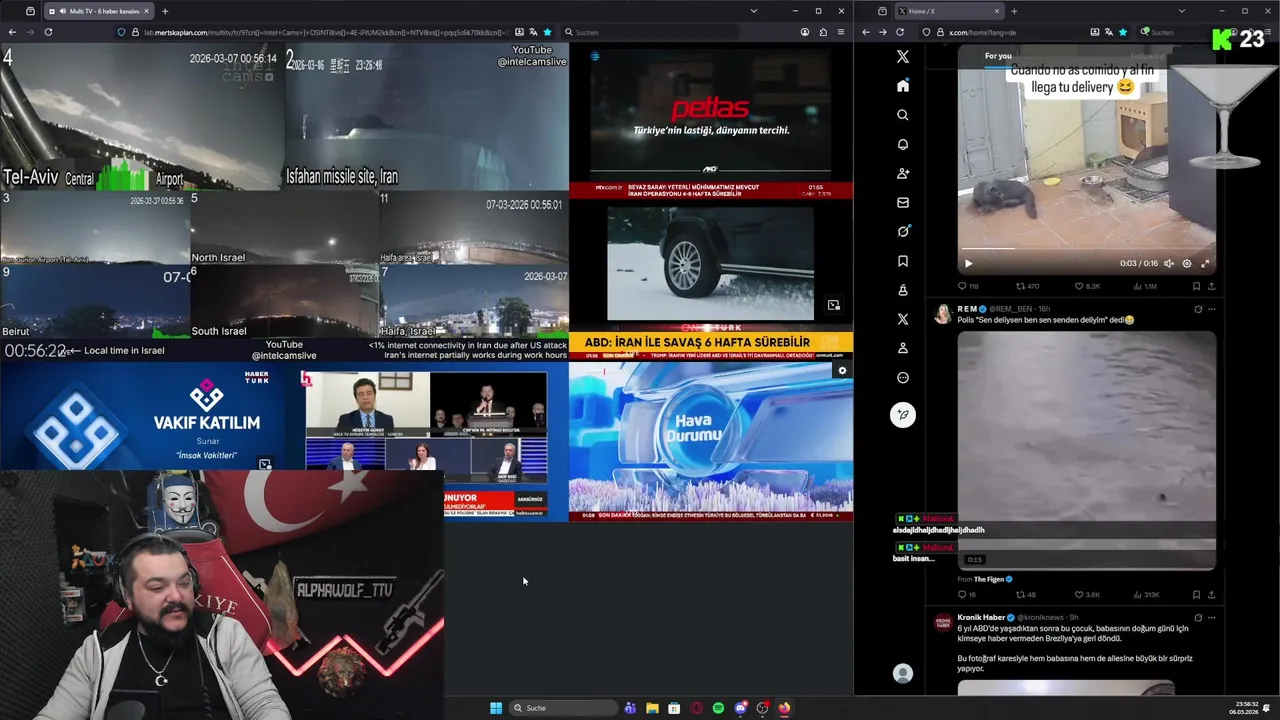Repost REM's post (48)
This screenshot has width=1280, height=720.
1026,595
